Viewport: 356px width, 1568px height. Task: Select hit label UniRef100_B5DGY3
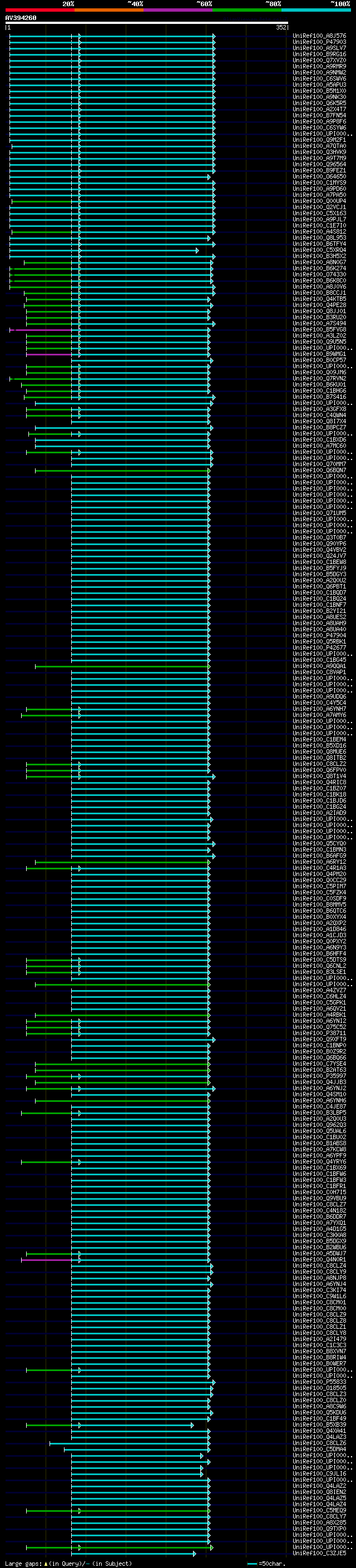click(x=319, y=574)
